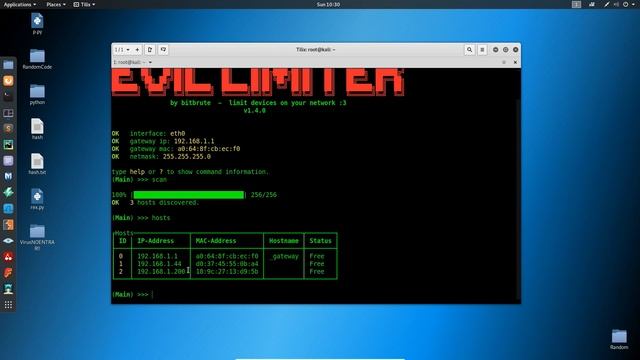Image resolution: width=640 pixels, height=360 pixels.
Task: Click the network status icon in top bar
Action: (592, 4)
